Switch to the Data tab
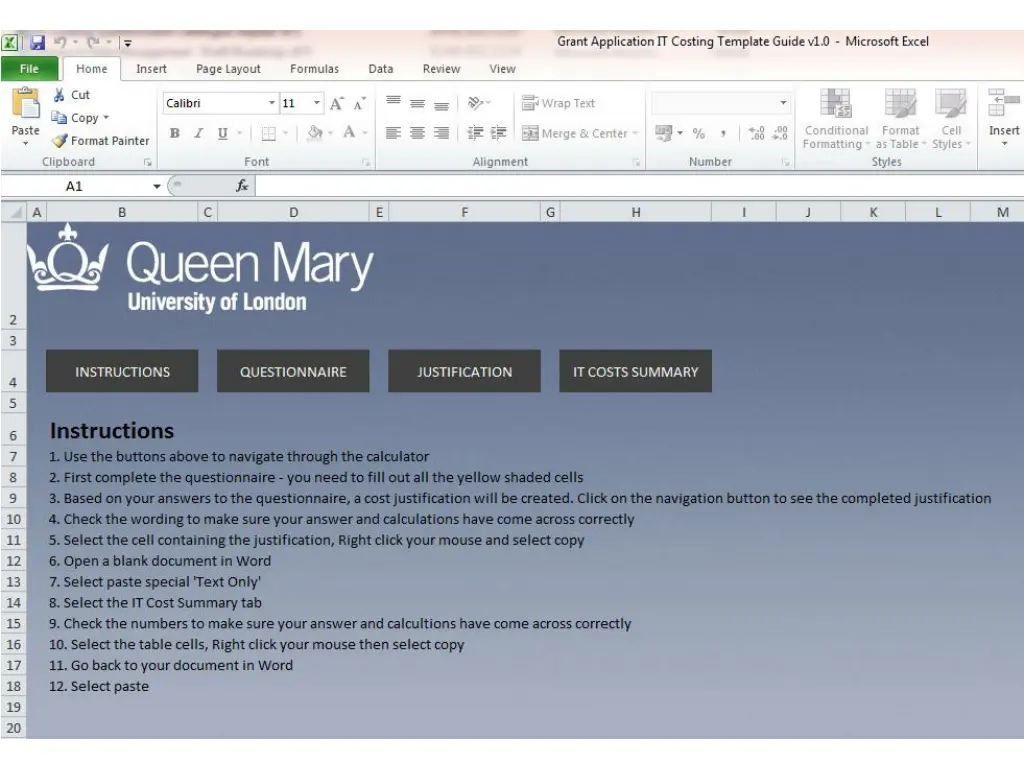The width and height of the screenshot is (1024, 768). [x=380, y=69]
